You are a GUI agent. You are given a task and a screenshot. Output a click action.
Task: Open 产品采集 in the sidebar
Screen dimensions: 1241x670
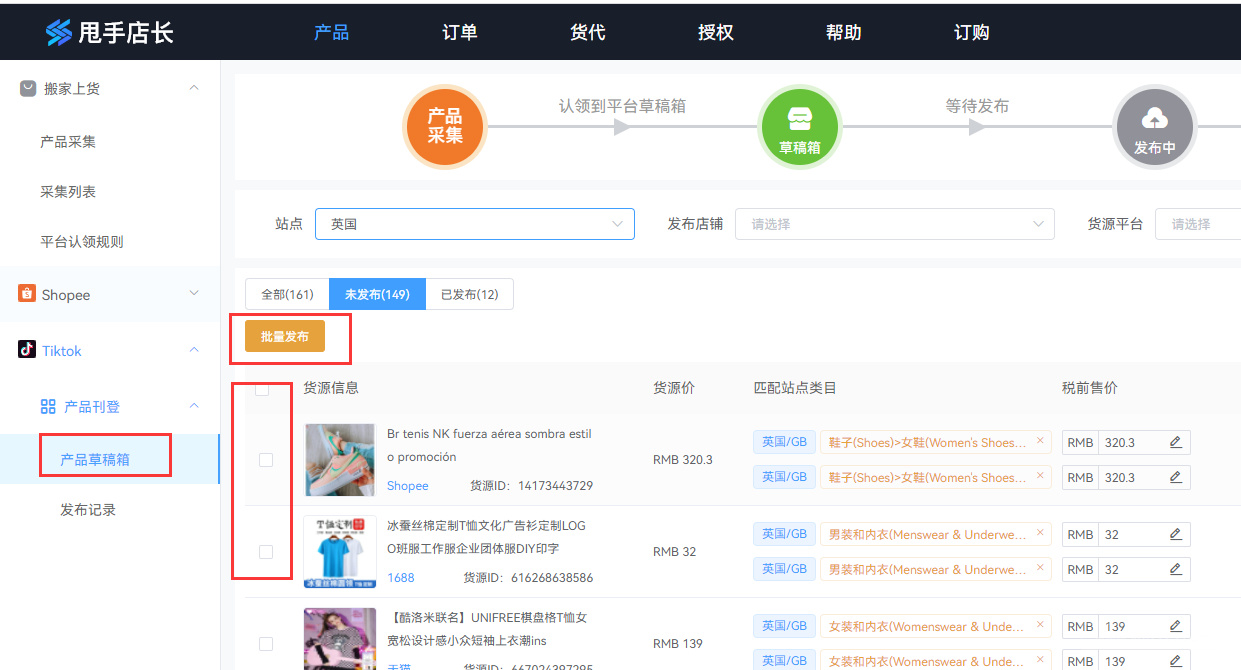[x=68, y=142]
